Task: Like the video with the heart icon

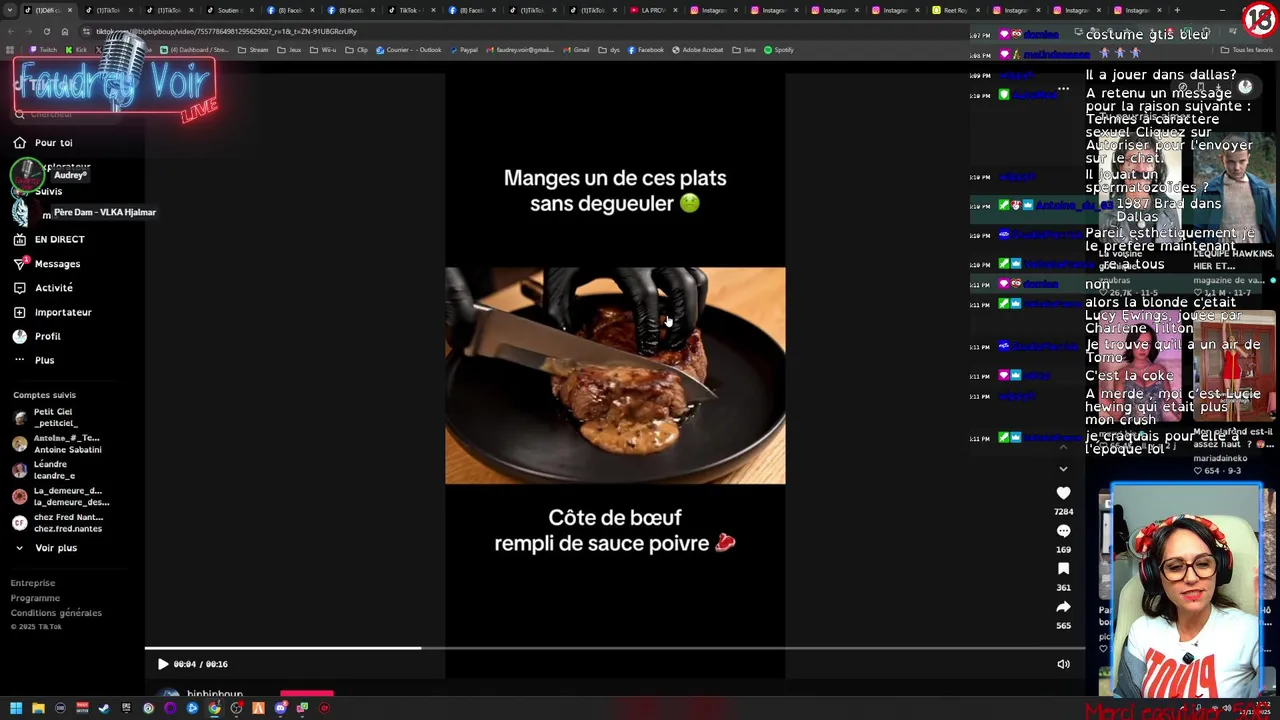Action: [x=1063, y=493]
